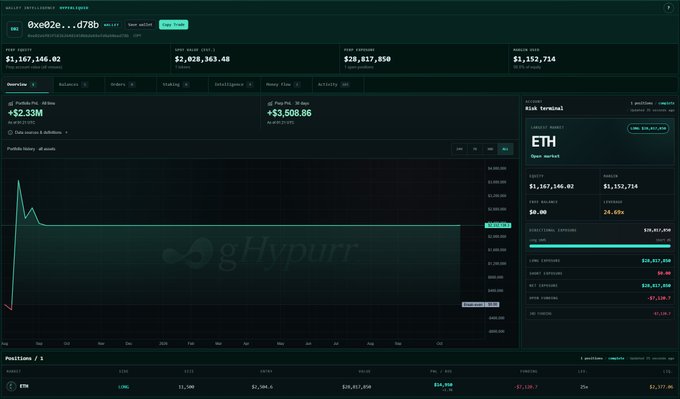Click the Save wallet button
The image size is (680, 399).
pos(140,25)
